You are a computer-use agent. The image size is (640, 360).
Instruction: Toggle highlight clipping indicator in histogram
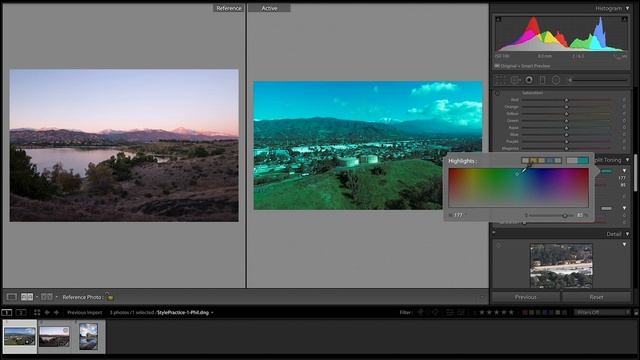[x=624, y=19]
